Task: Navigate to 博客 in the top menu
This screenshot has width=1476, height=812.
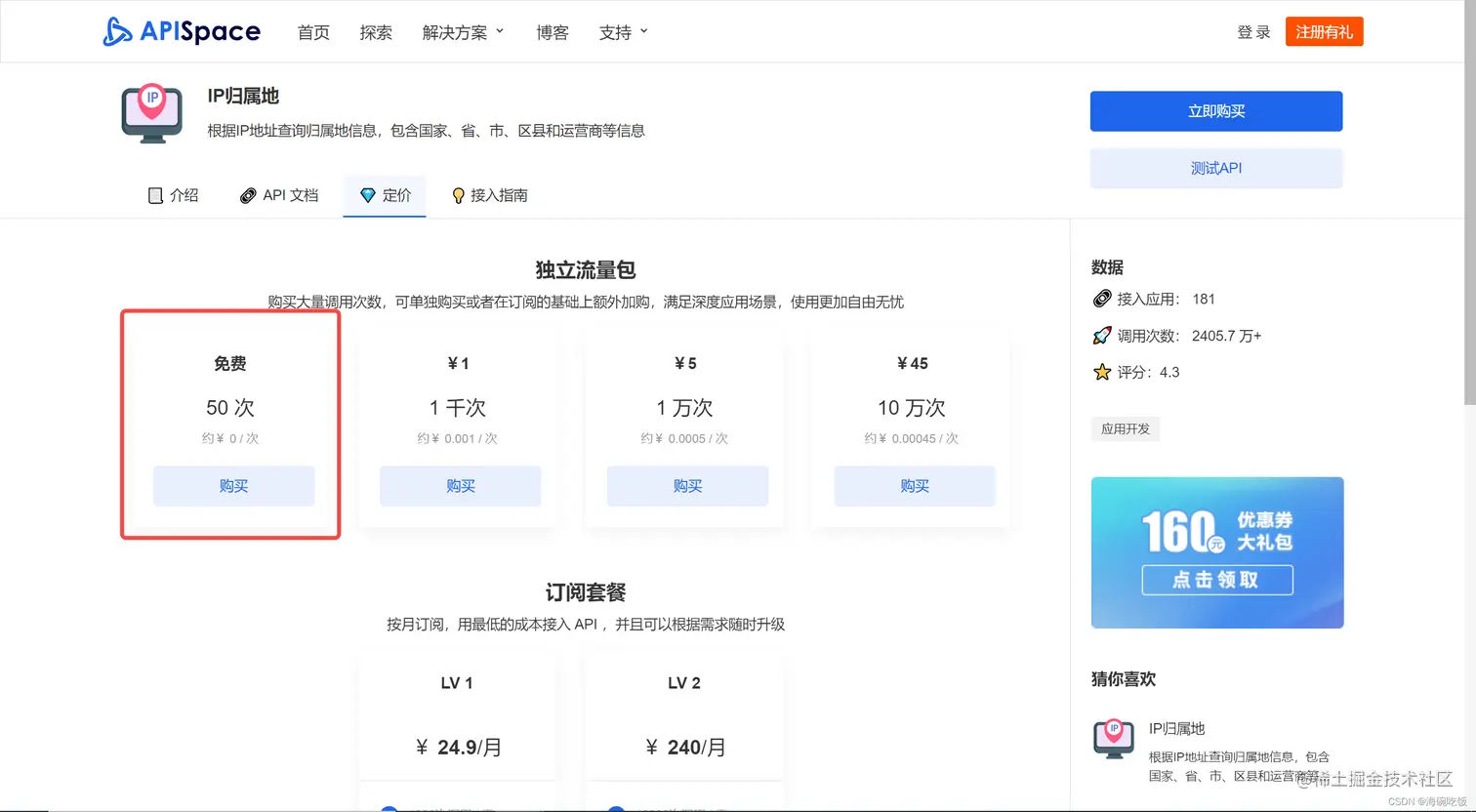Action: [553, 31]
